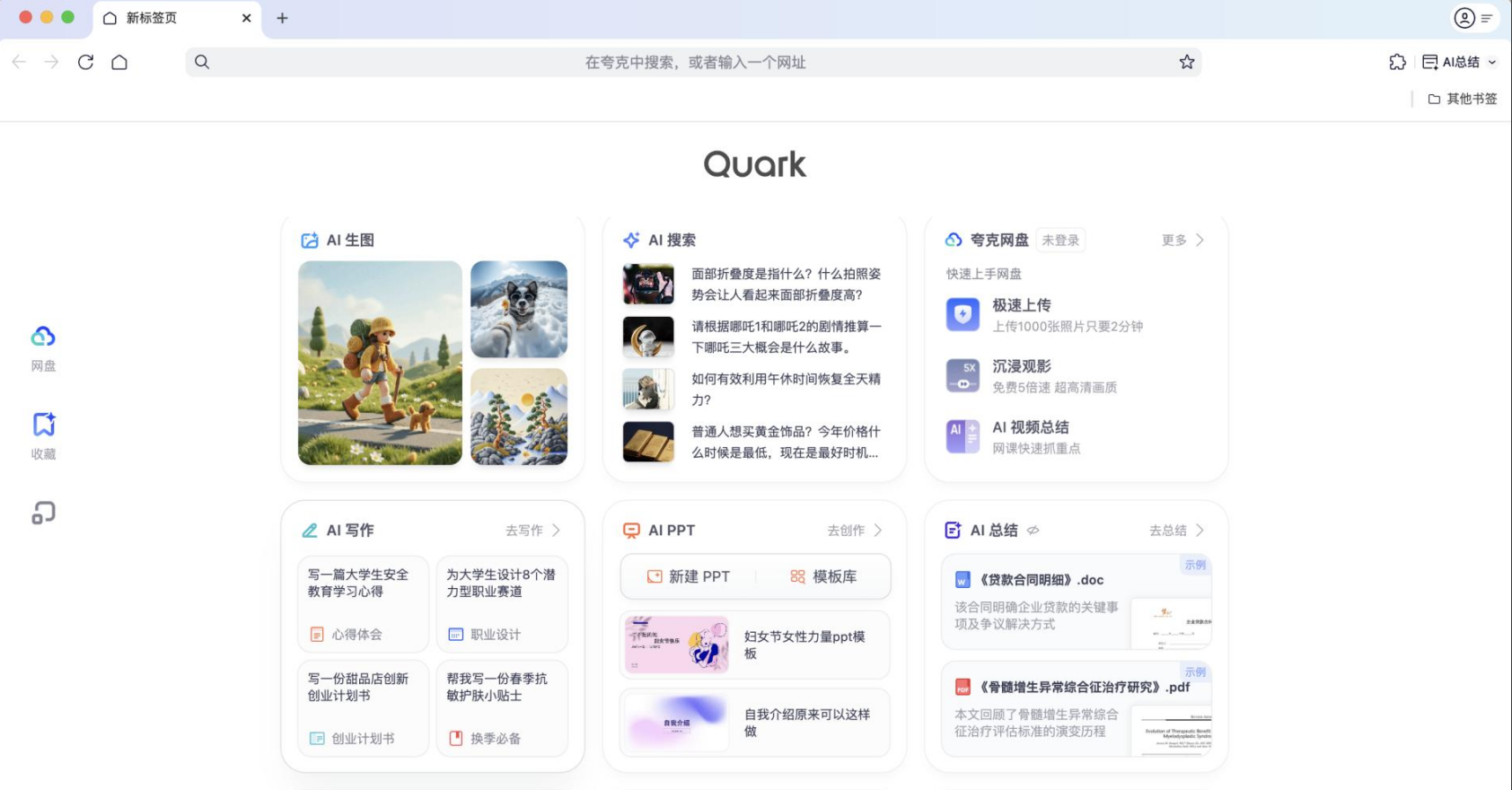Open the husky in snow image thumbnail
This screenshot has height=790, width=1512.
[519, 310]
